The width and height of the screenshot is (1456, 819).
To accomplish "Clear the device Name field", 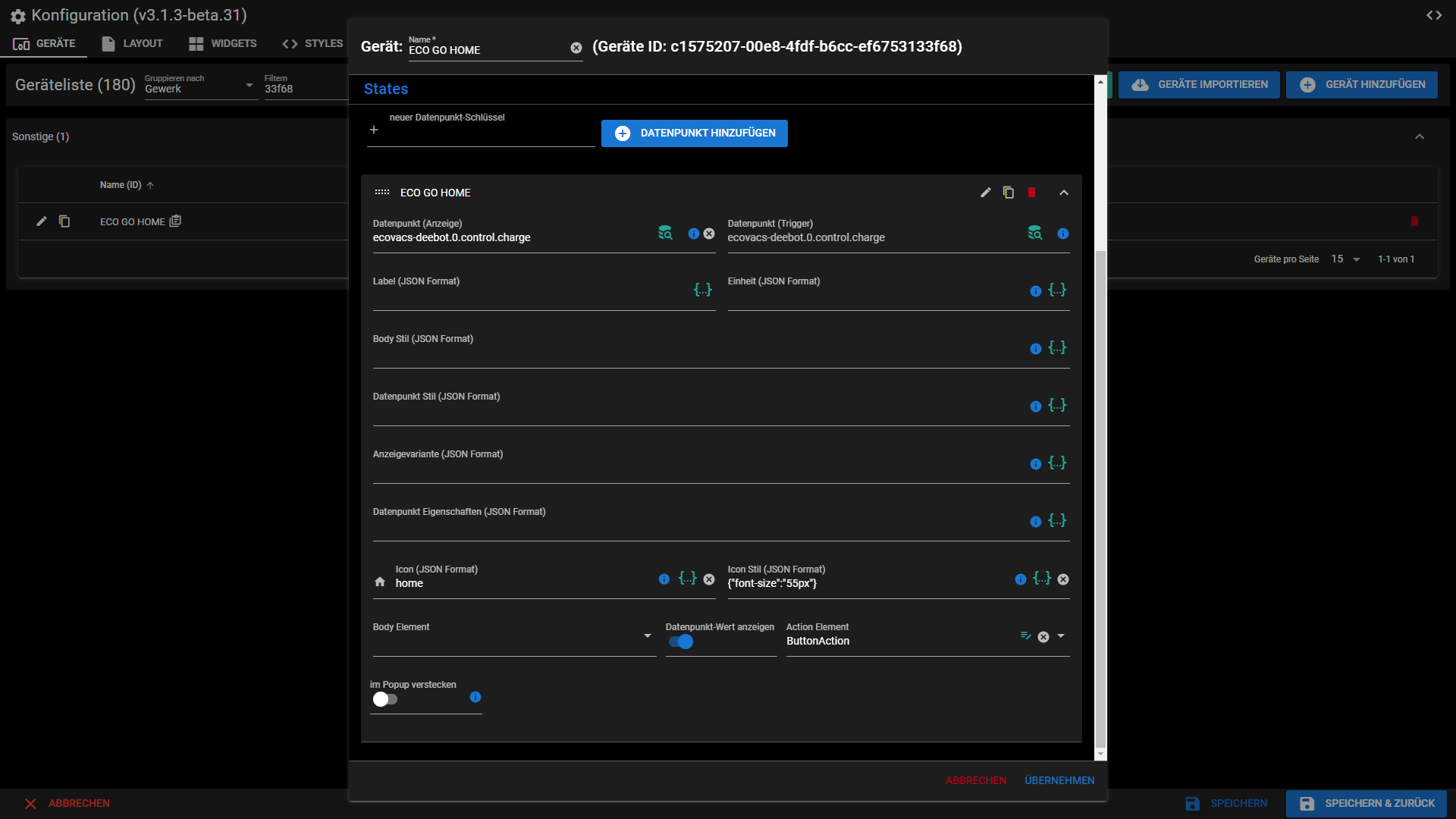I will [x=576, y=48].
